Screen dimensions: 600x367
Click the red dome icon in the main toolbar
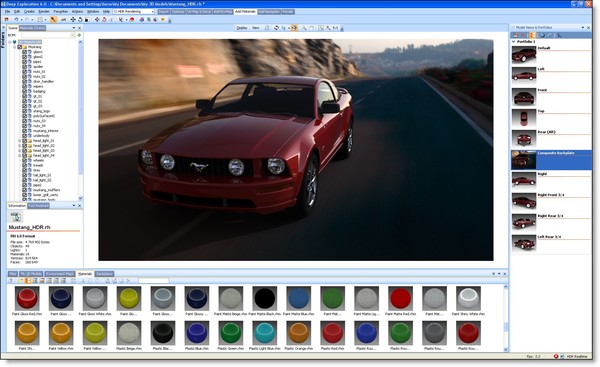click(x=132, y=20)
